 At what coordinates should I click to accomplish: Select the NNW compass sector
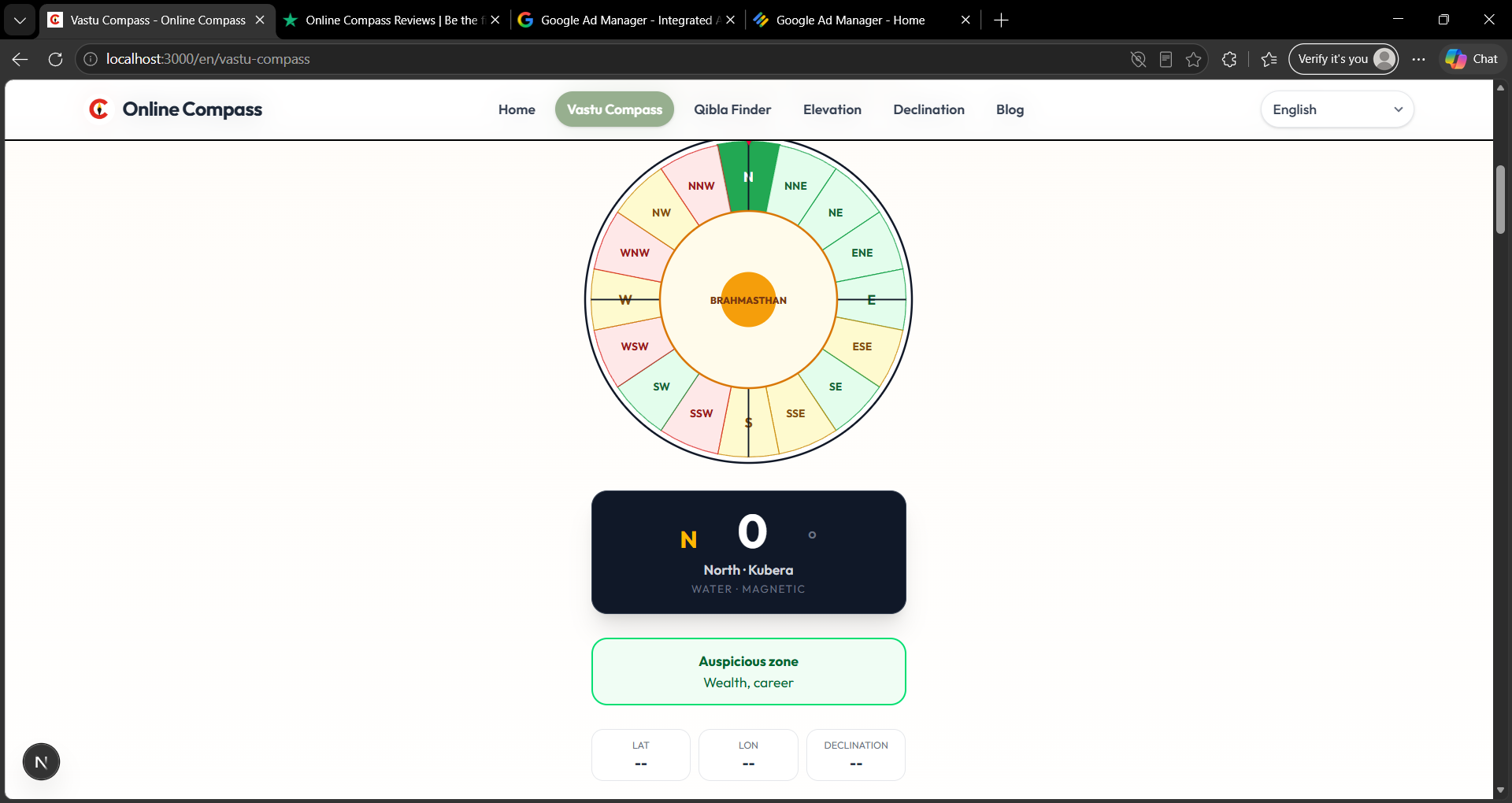point(701,186)
